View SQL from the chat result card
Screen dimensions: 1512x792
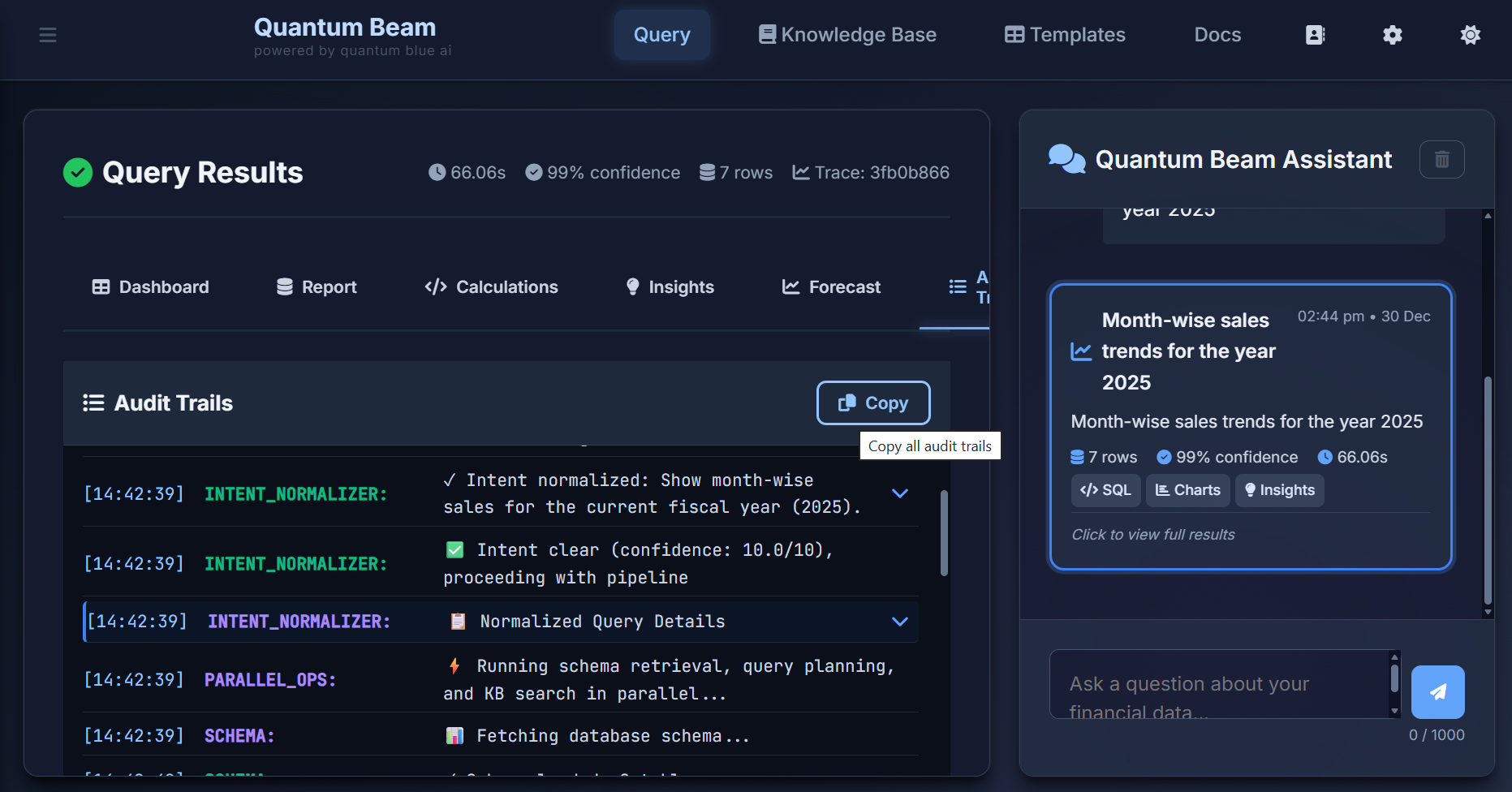point(1106,490)
